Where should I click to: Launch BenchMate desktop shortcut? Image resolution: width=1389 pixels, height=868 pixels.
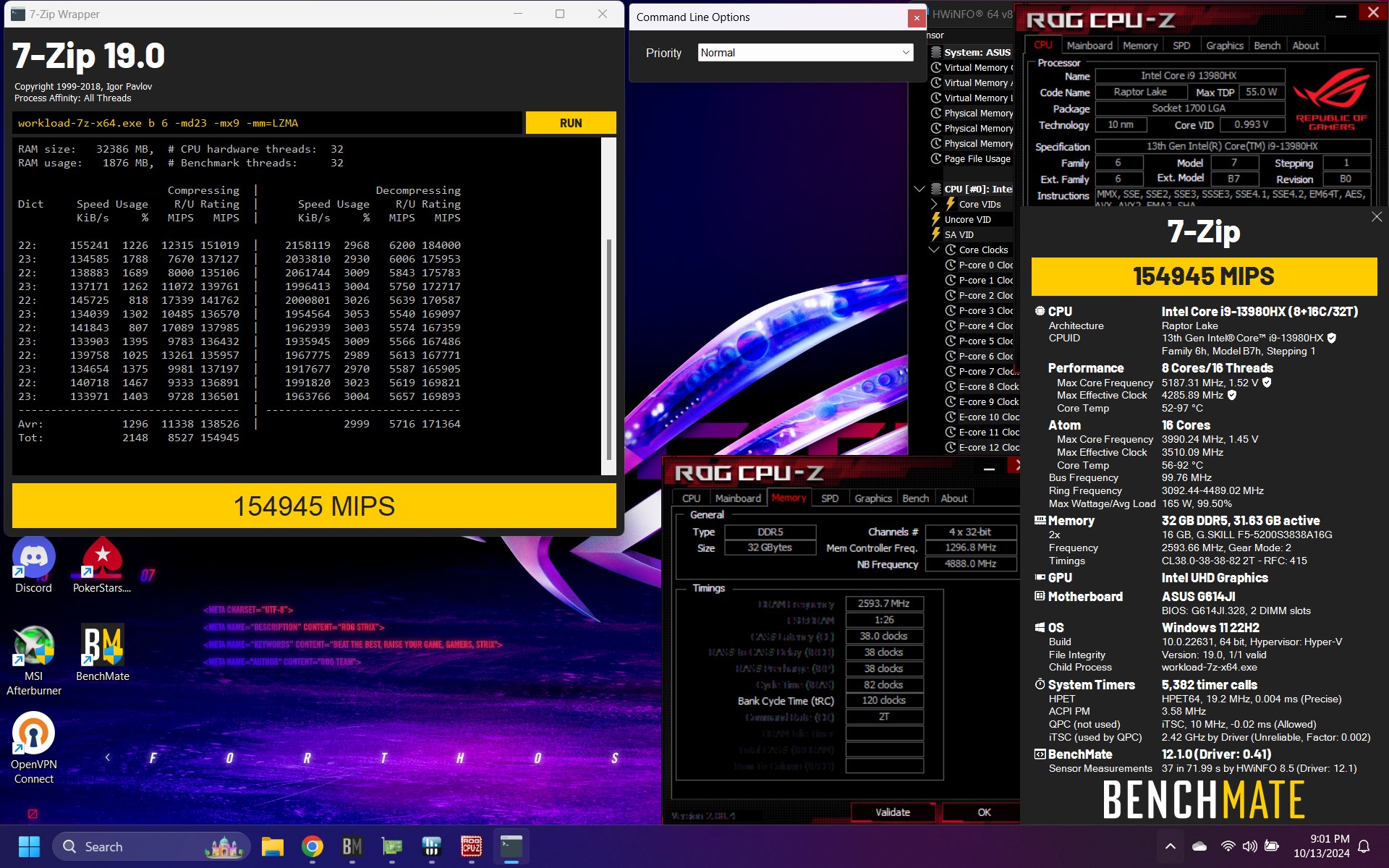click(x=103, y=653)
